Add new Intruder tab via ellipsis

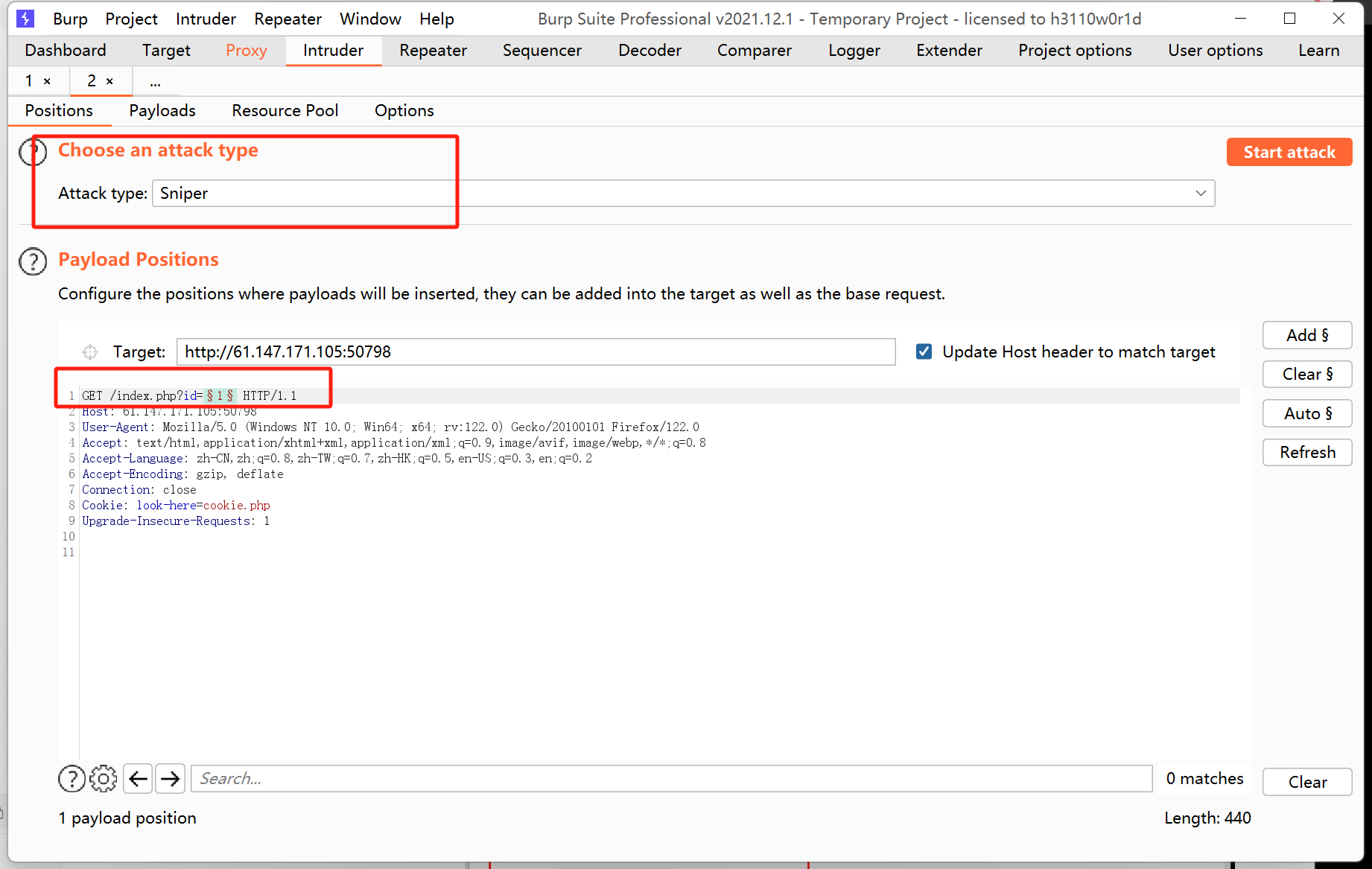tap(155, 81)
